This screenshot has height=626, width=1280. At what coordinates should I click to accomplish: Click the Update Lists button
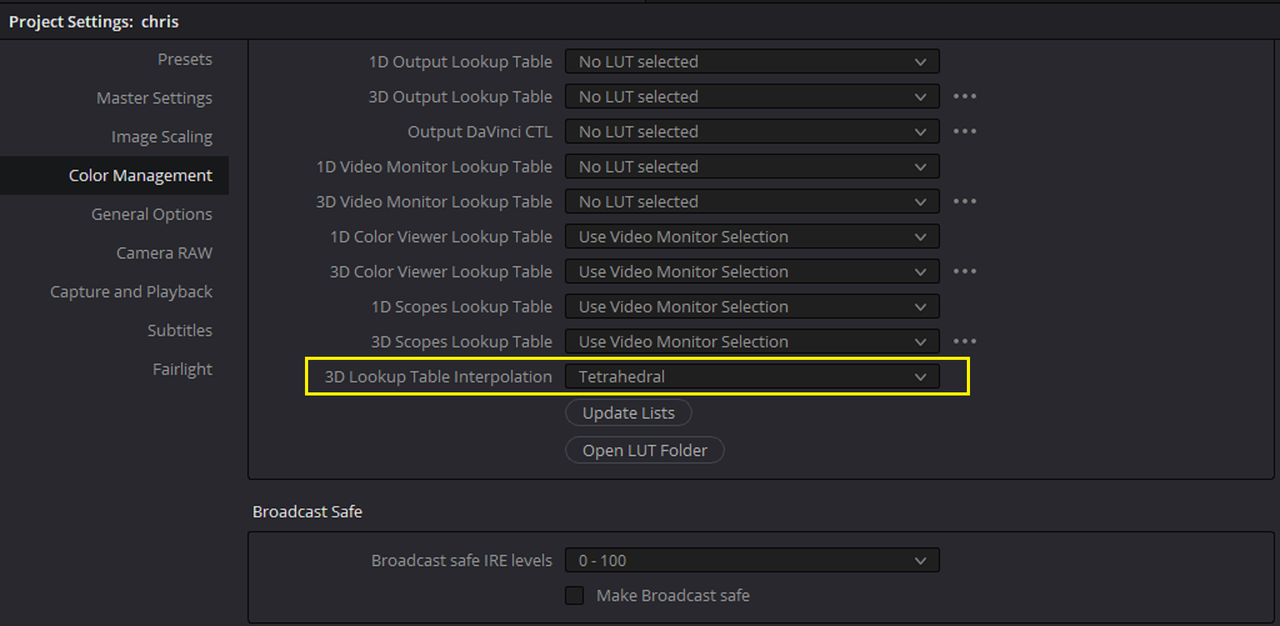pos(629,413)
